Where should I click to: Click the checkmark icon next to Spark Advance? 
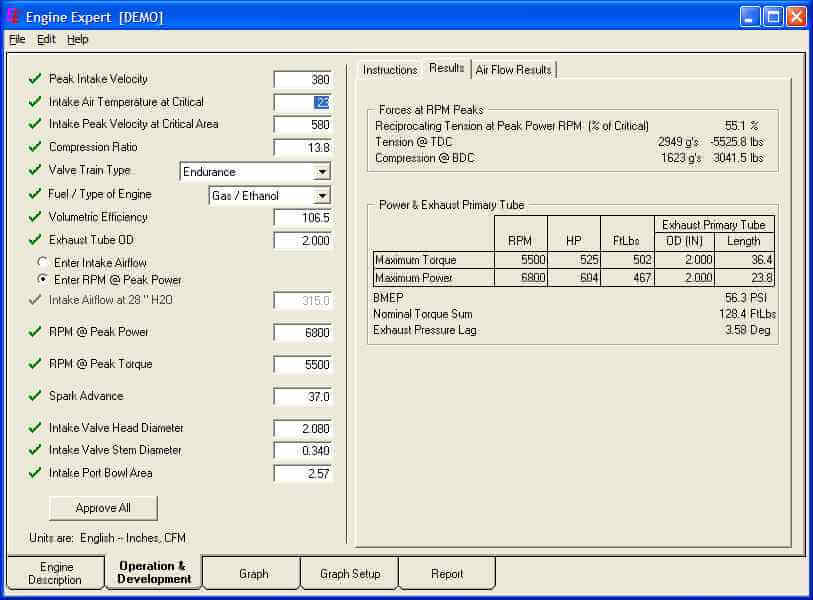click(x=35, y=396)
